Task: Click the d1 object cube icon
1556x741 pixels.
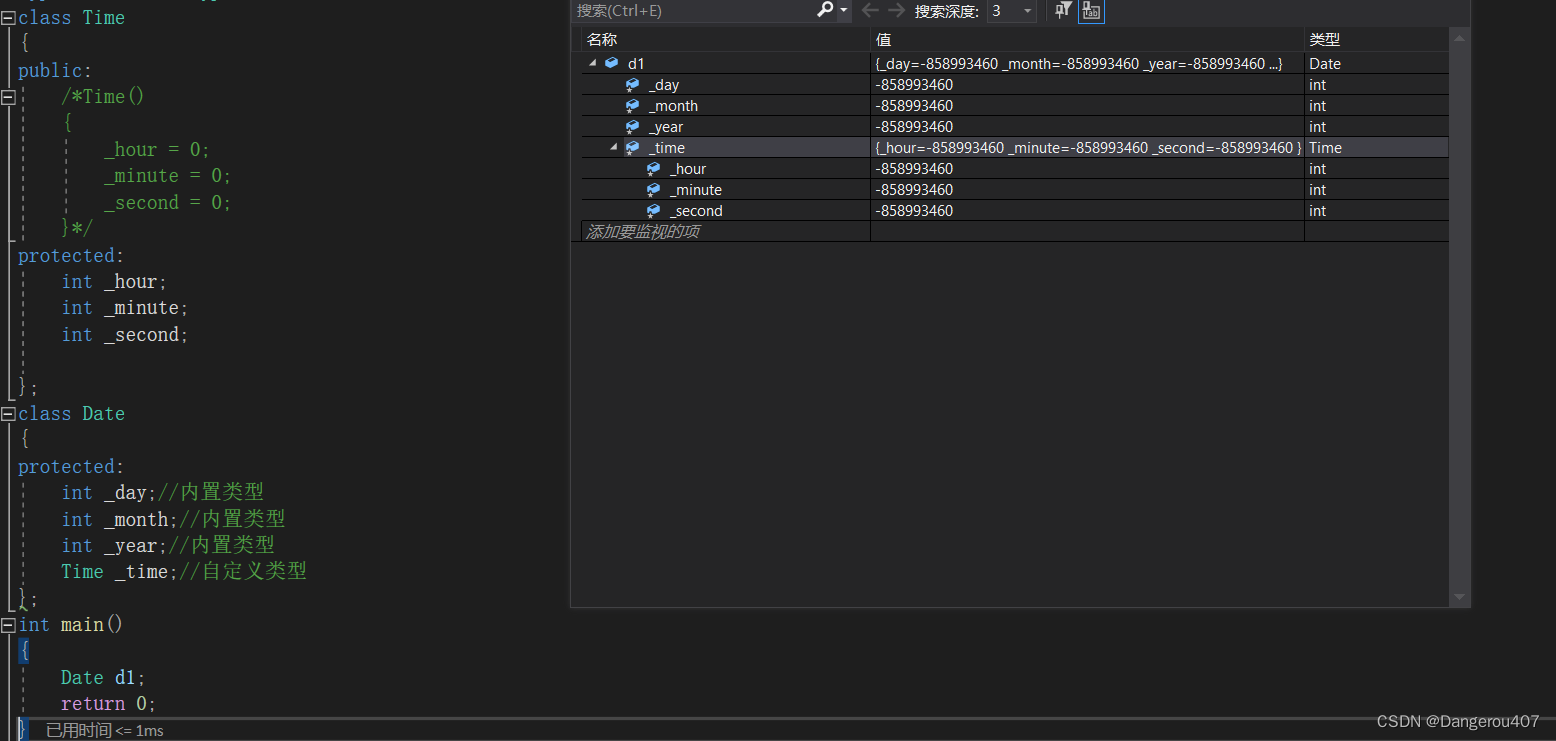Action: pyautogui.click(x=611, y=63)
